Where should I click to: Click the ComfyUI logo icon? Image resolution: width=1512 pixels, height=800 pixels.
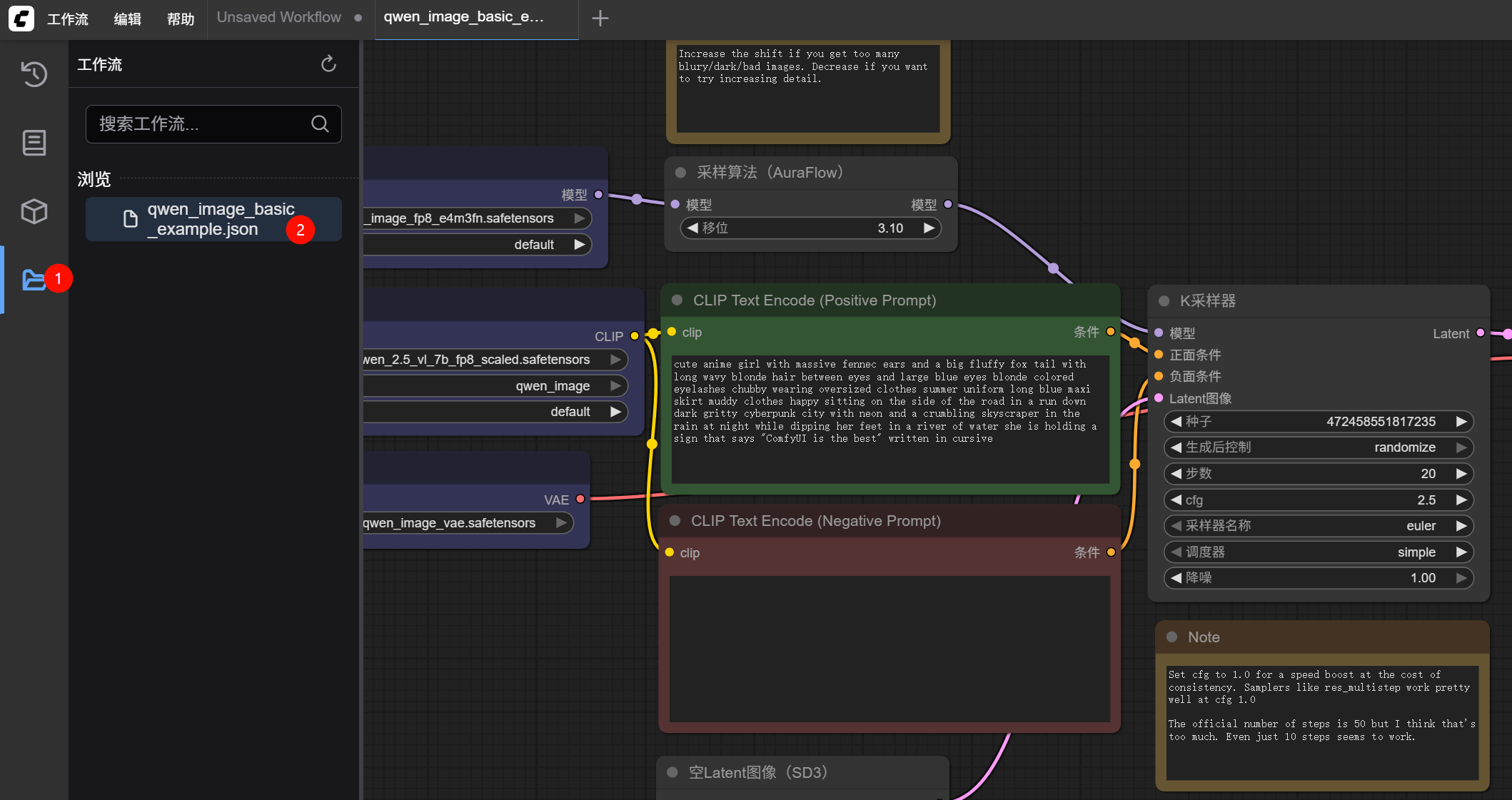coord(21,19)
